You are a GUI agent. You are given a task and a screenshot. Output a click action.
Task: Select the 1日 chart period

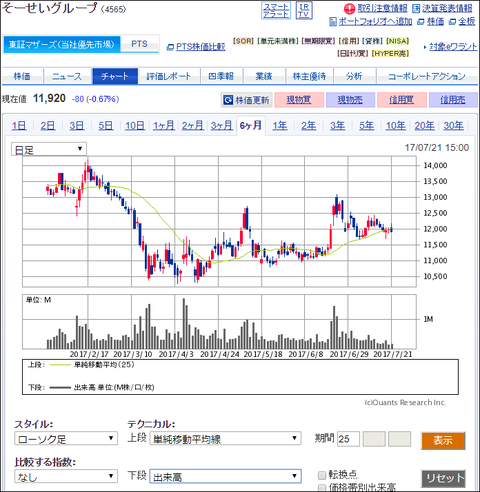pyautogui.click(x=19, y=126)
